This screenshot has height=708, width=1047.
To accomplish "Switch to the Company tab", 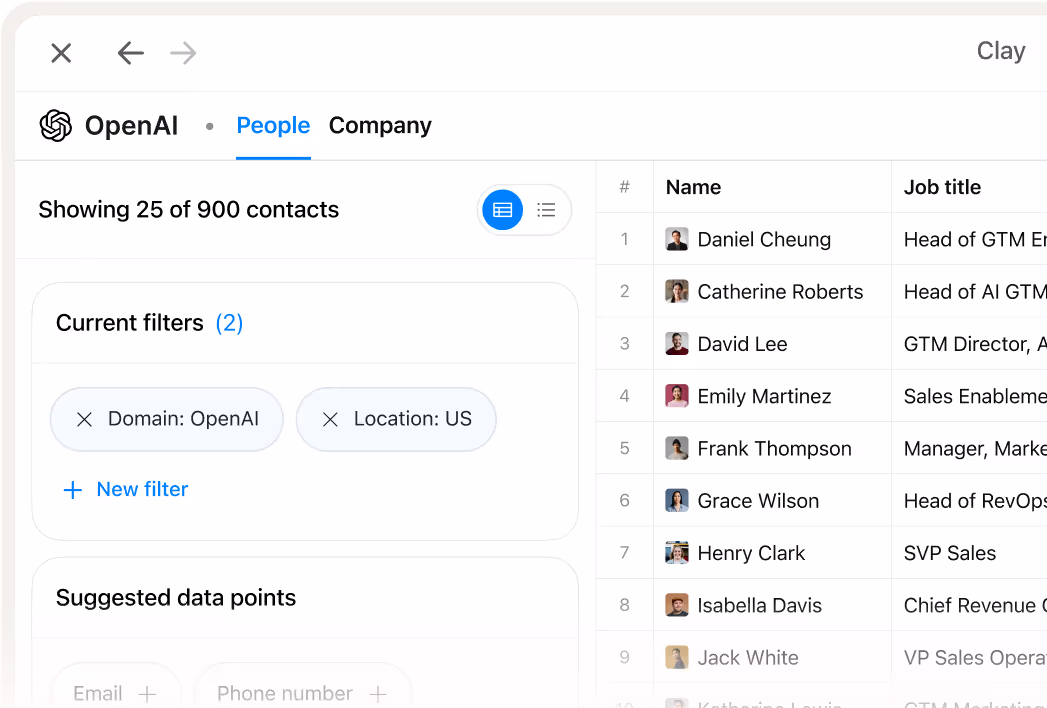I will coord(380,126).
